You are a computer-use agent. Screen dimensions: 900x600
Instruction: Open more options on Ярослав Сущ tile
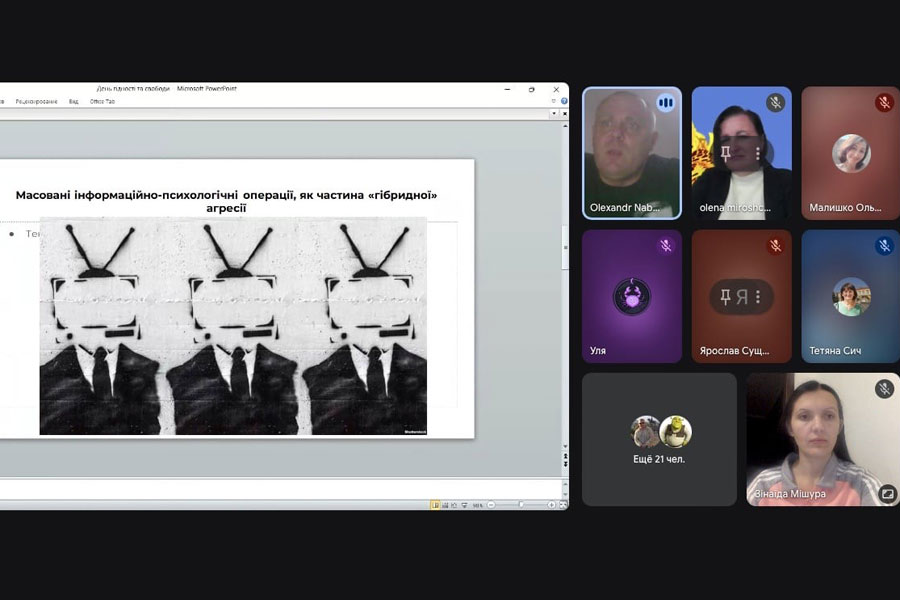point(758,297)
